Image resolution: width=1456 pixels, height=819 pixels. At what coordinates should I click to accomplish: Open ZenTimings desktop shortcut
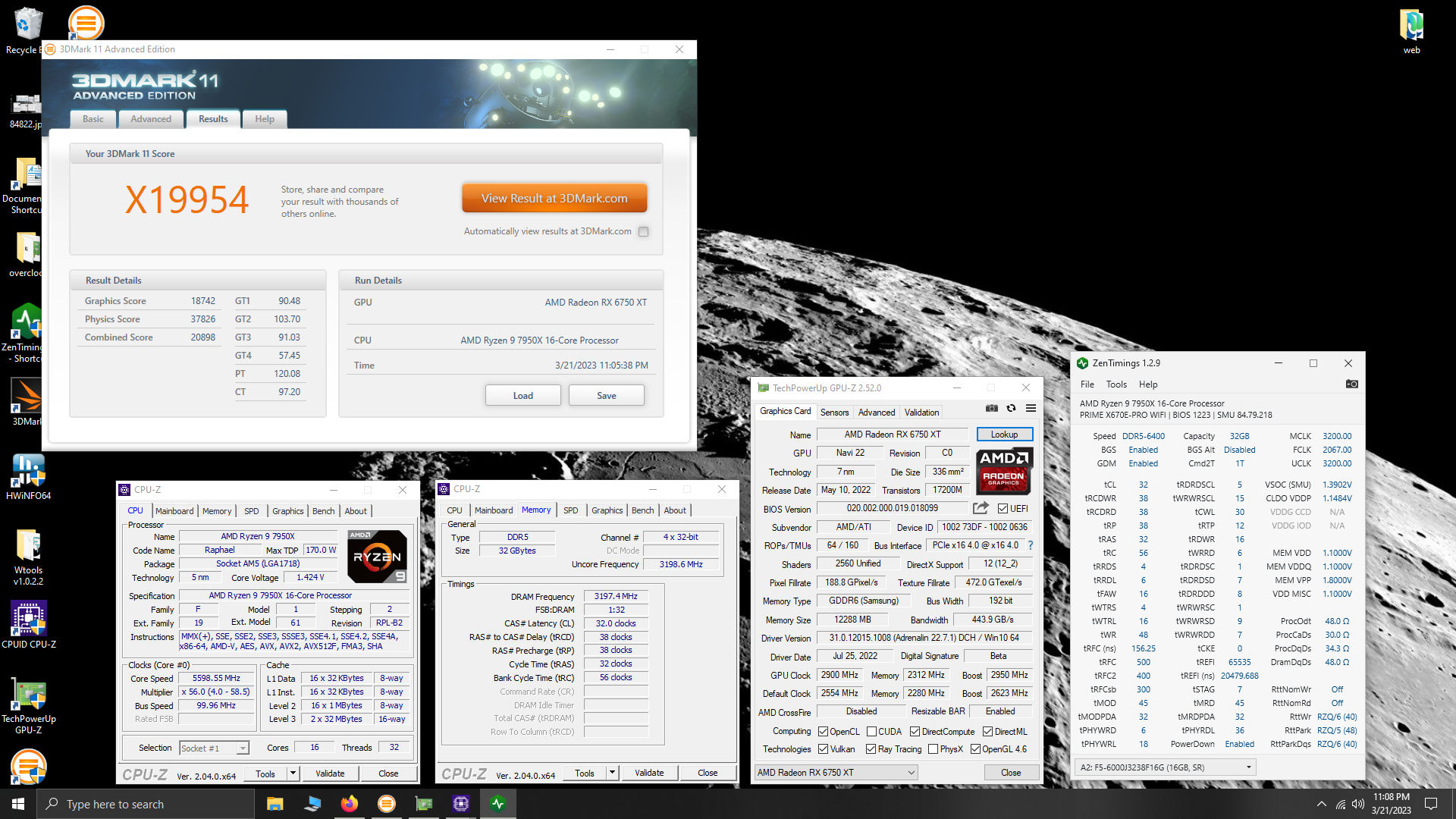point(27,332)
